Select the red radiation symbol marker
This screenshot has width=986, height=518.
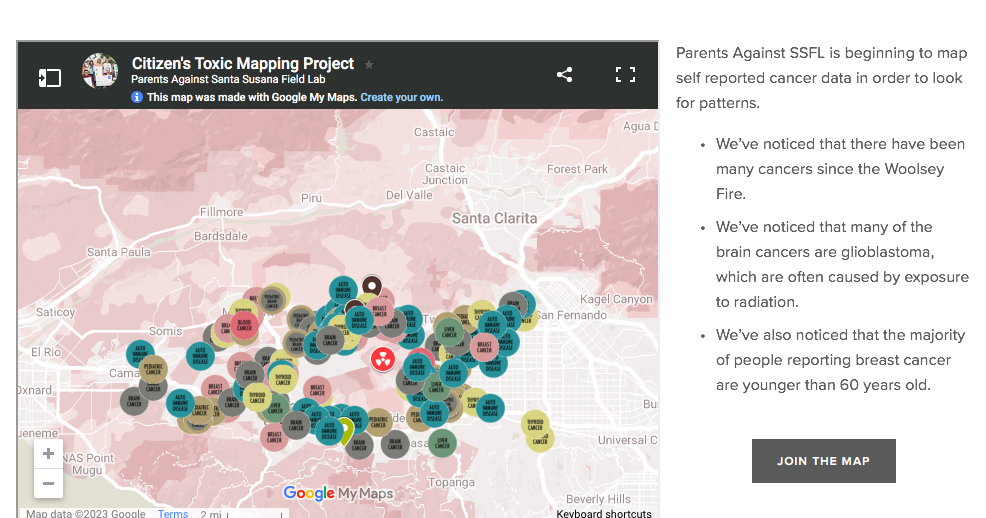click(x=383, y=360)
